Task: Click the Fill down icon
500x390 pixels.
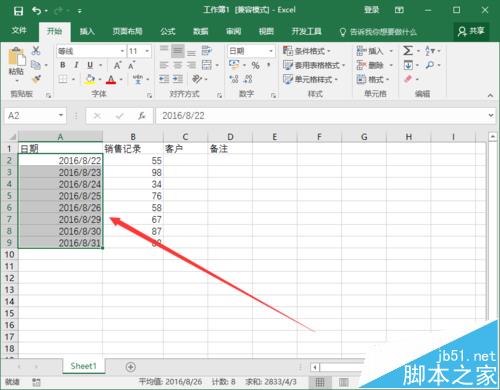Action: 408,65
